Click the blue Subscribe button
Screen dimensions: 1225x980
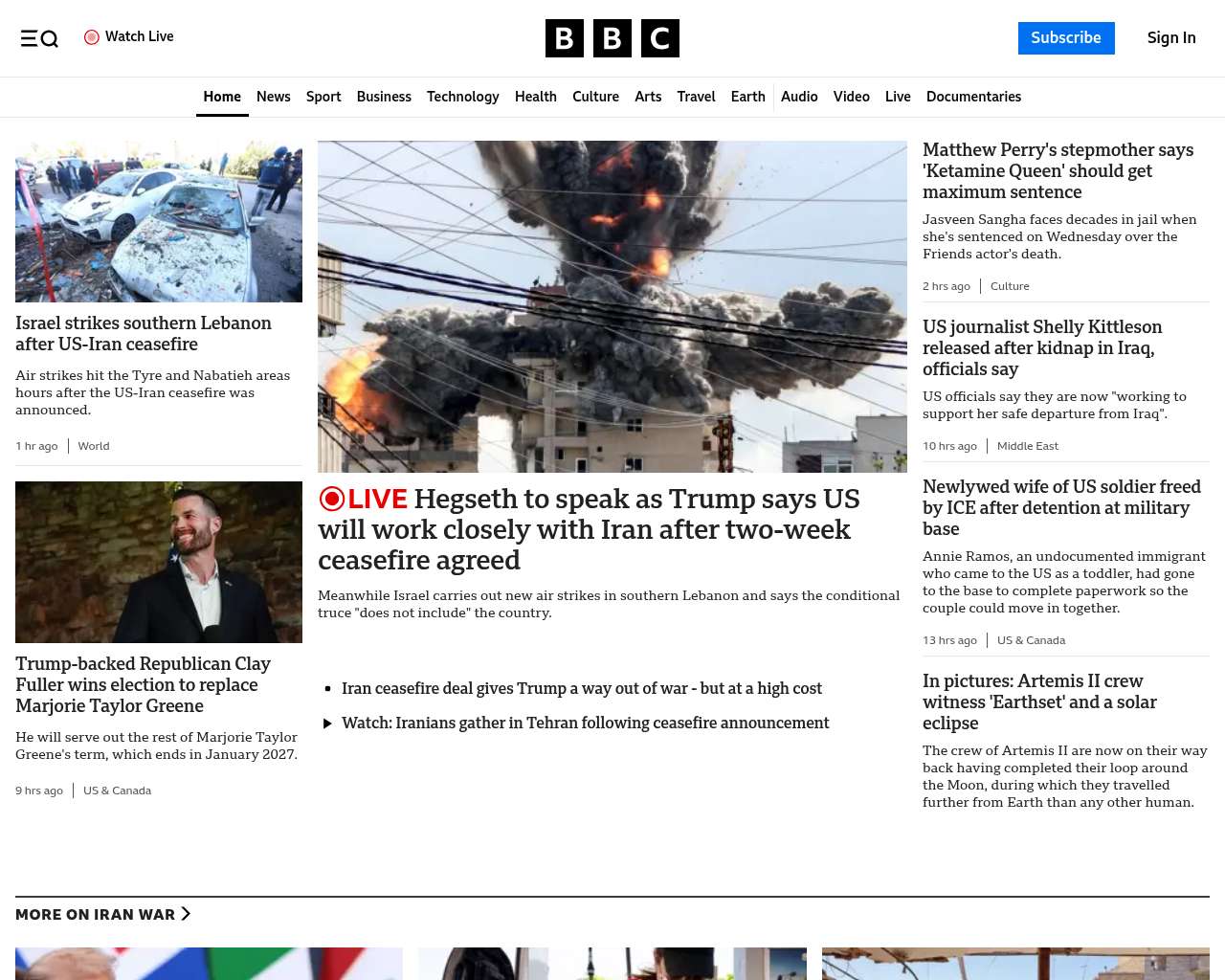[1065, 38]
